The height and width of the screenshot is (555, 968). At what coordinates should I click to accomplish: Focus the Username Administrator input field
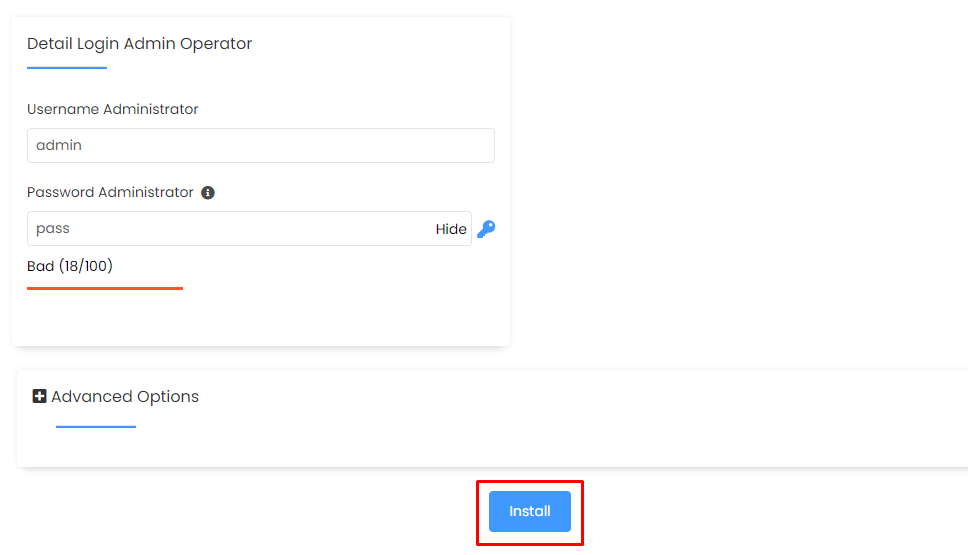(x=261, y=146)
